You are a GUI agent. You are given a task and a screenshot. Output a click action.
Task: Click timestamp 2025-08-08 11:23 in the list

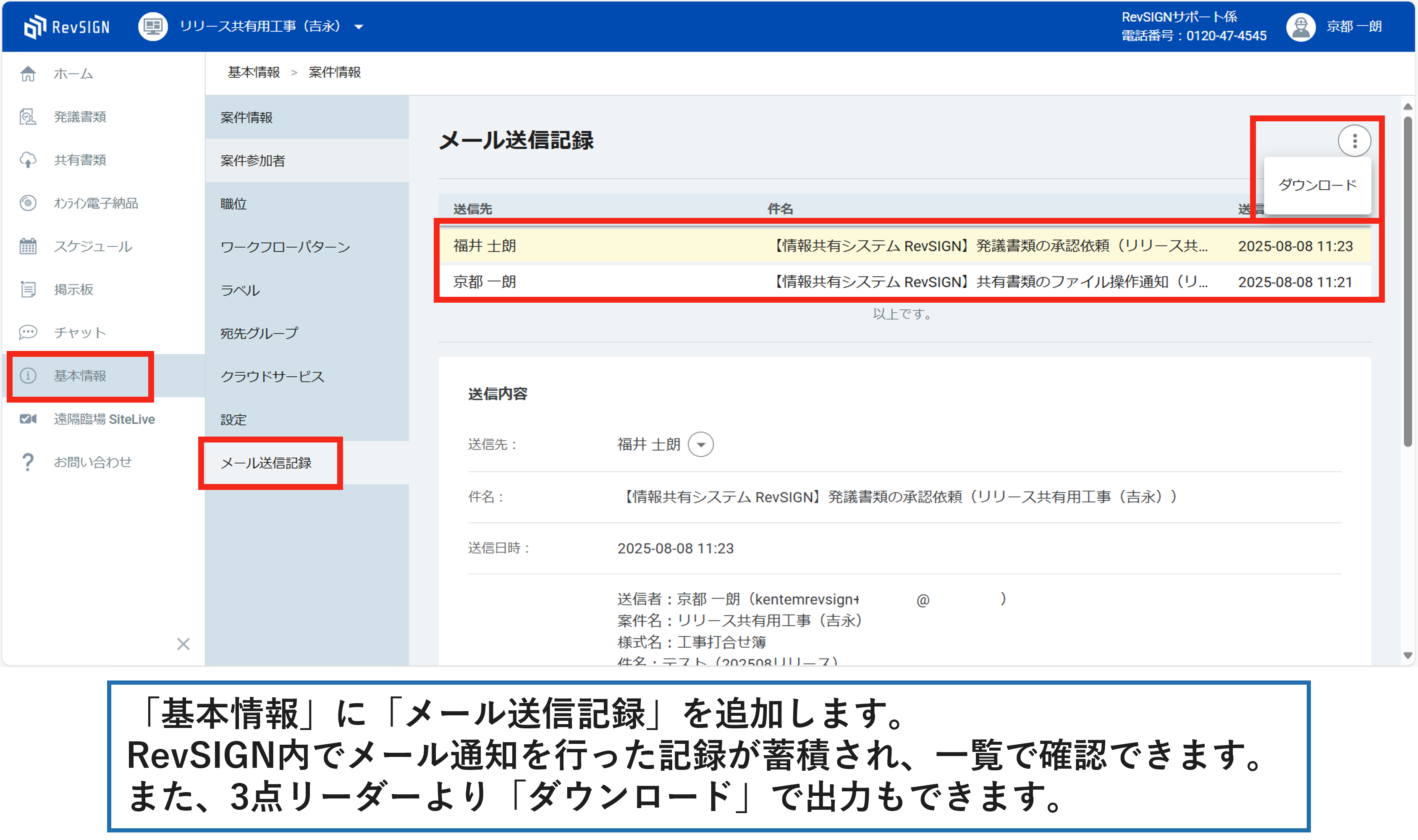coord(1295,246)
